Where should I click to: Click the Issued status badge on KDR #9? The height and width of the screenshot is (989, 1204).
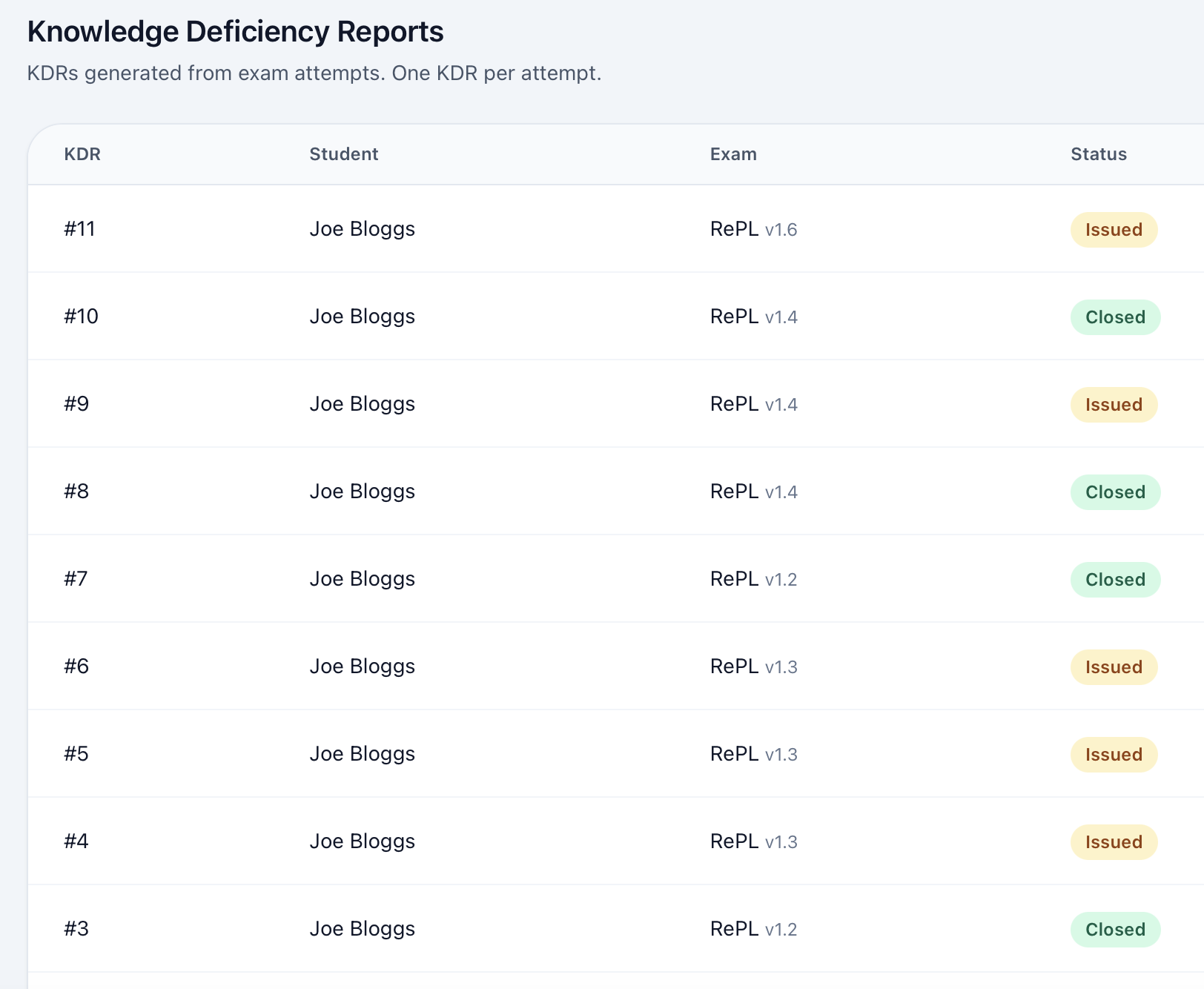(1114, 404)
